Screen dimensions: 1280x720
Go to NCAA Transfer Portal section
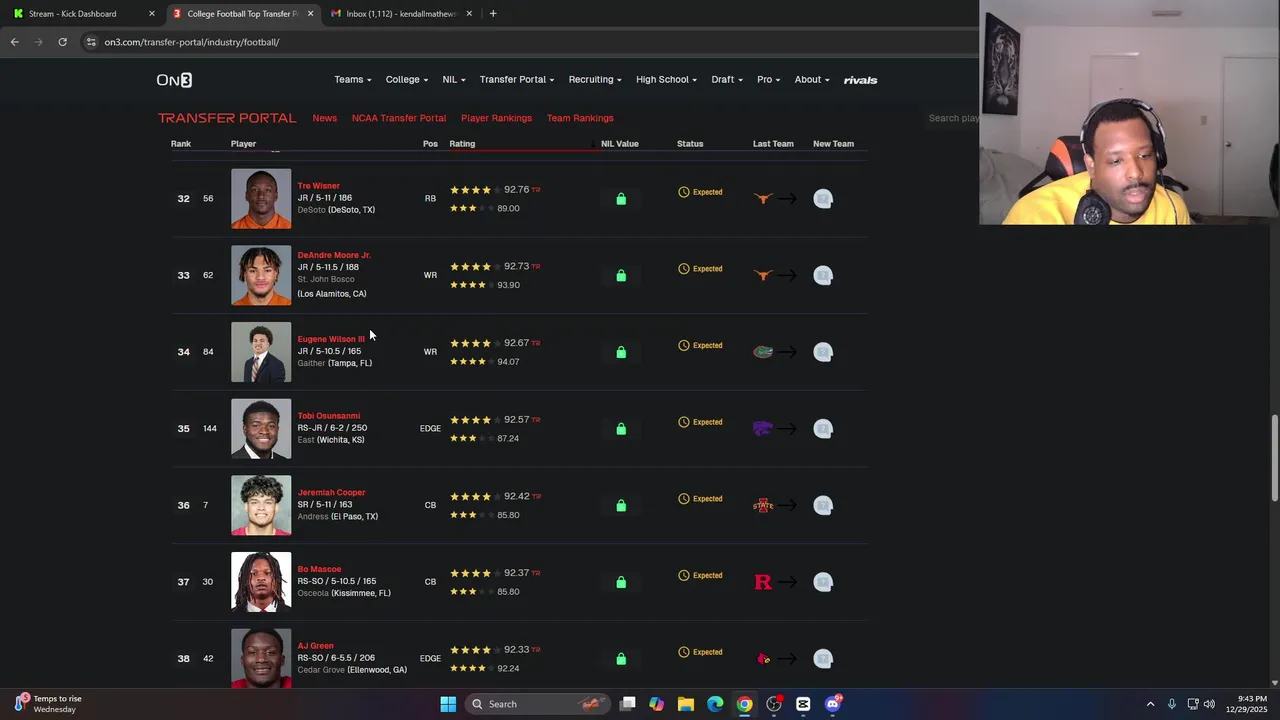[x=399, y=118]
